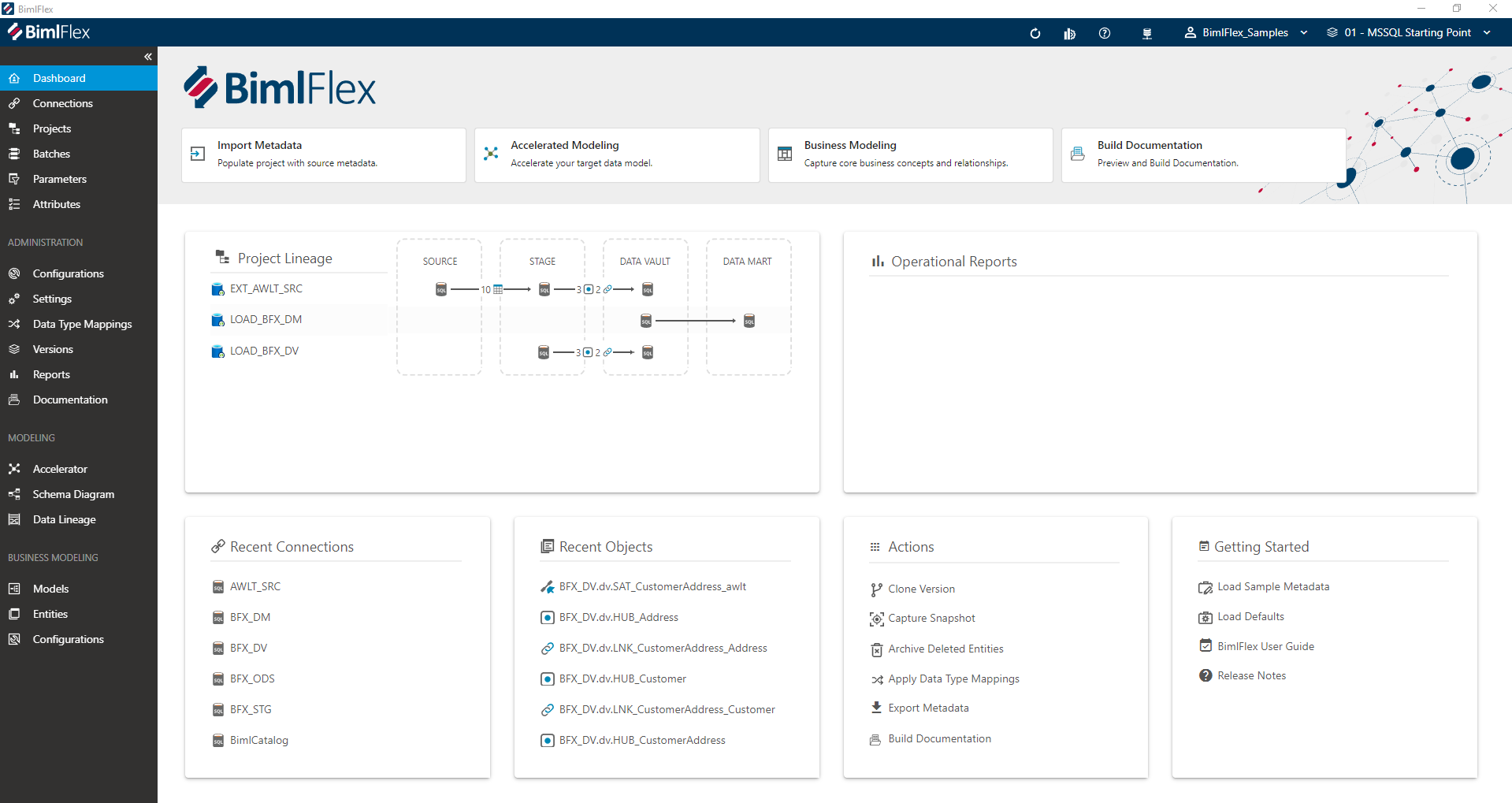Go to the Connections section
The height and width of the screenshot is (803, 1512).
pos(62,103)
